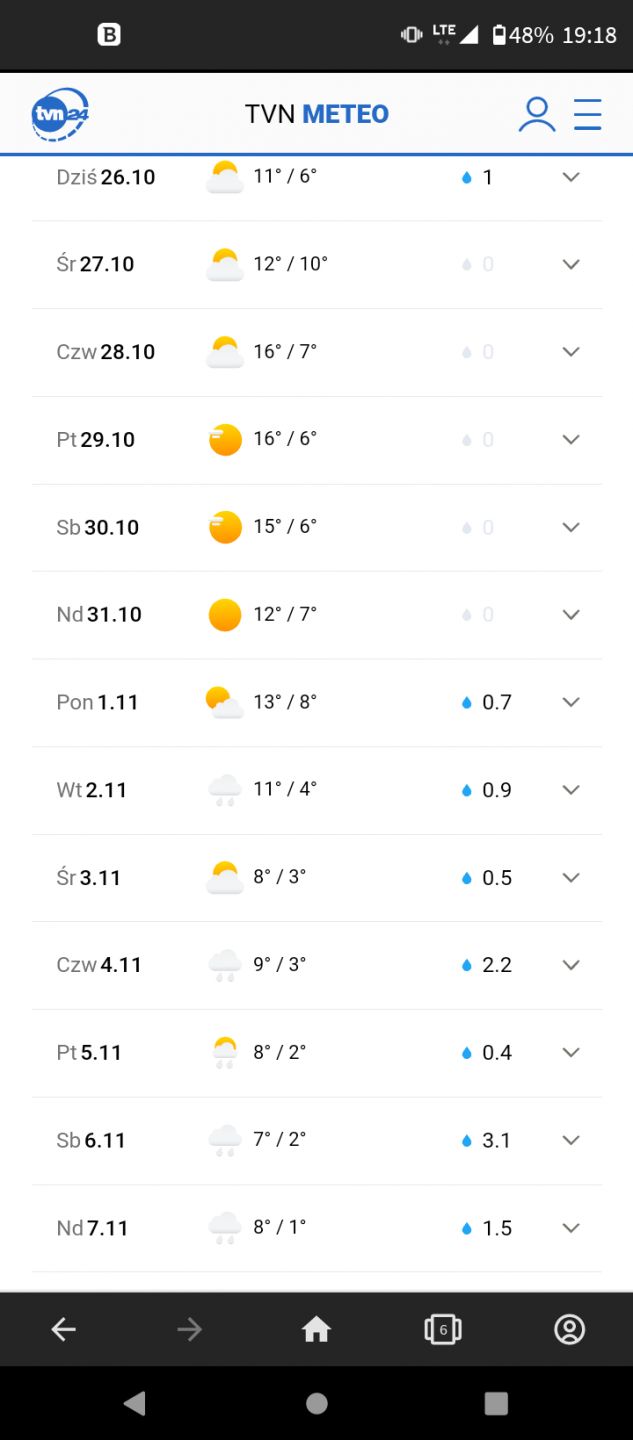633x1440 pixels.
Task: Select the Sb 30.10 date label
Action: click(98, 528)
